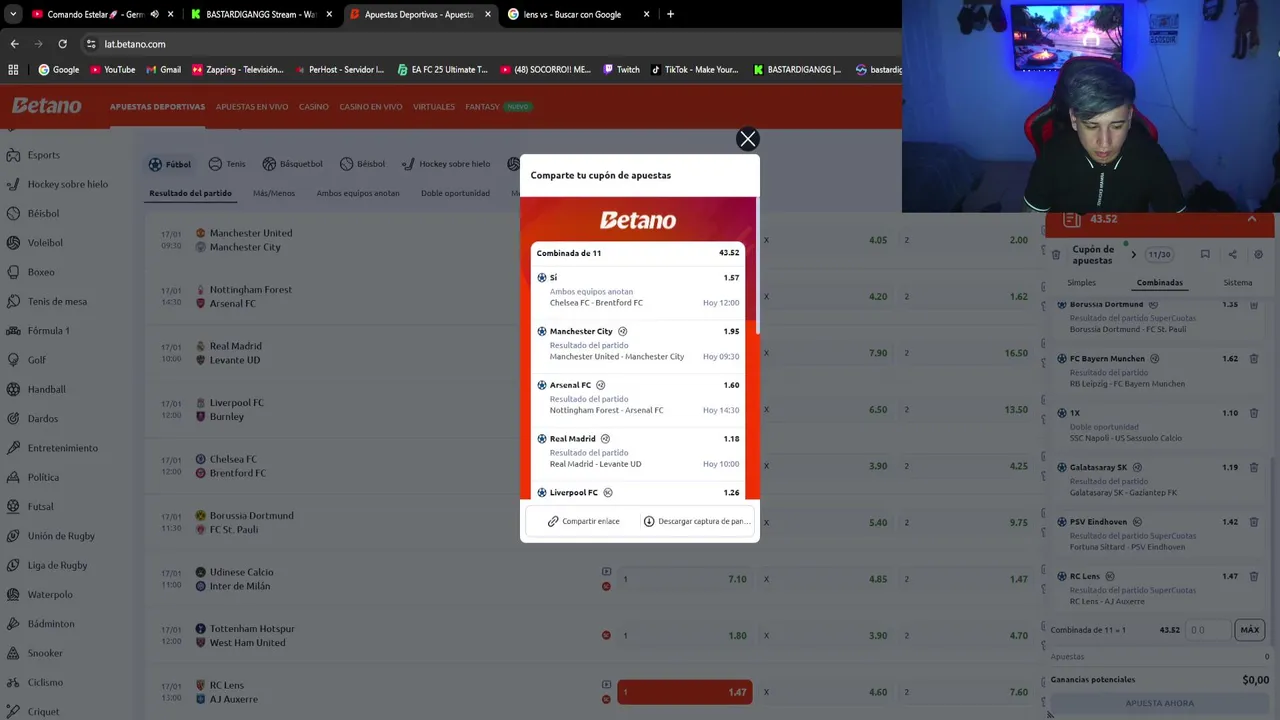Screen dimensions: 1280x720
Task: Click the bet slip bookmark icon
Action: pos(1205,255)
